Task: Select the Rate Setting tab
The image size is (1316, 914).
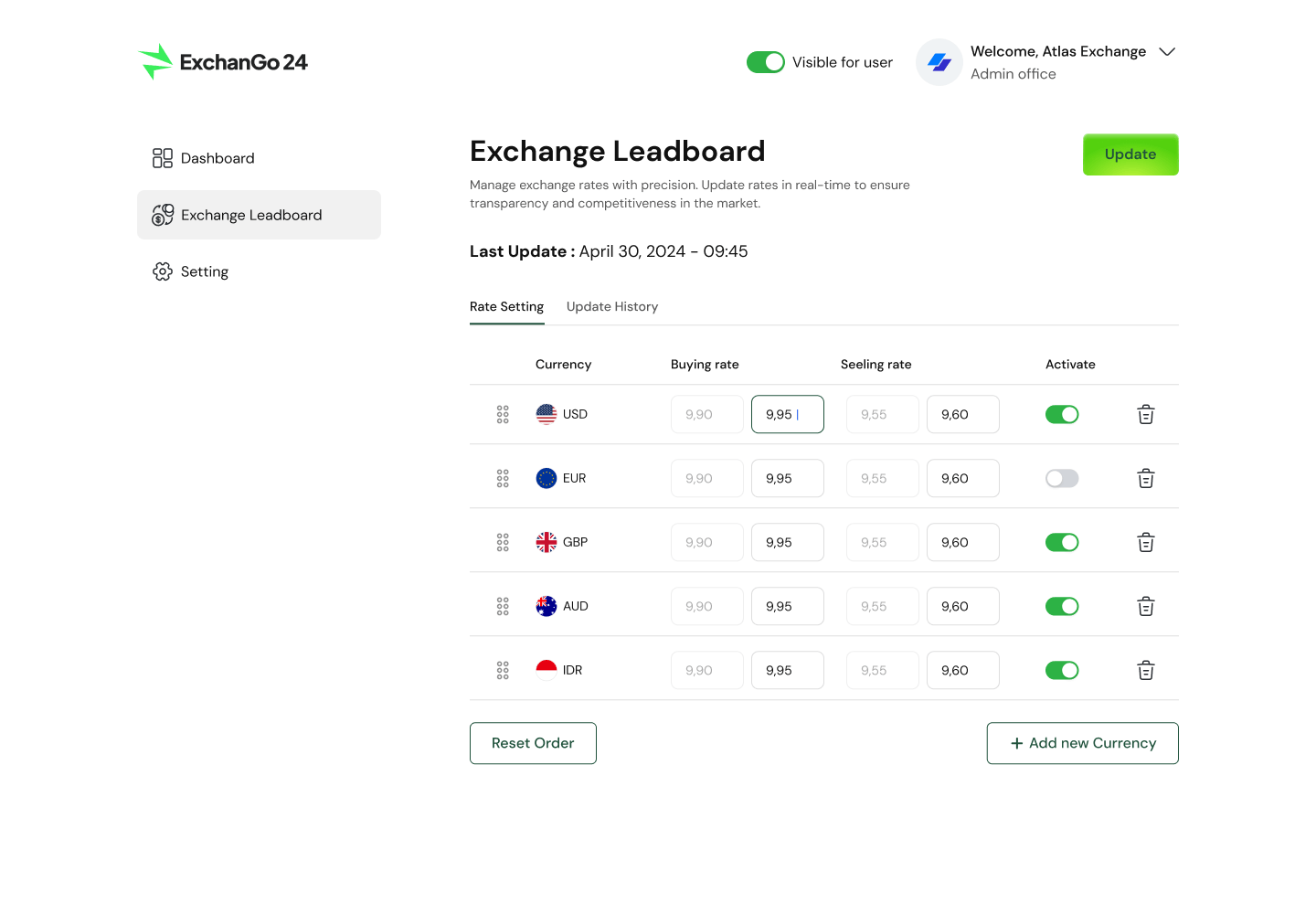Action: pyautogui.click(x=506, y=306)
